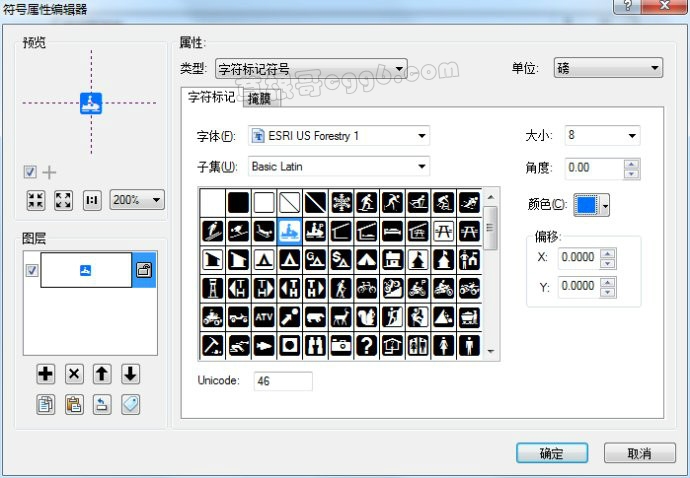This screenshot has height=478, width=690.
Task: Click the glyph grid scroll down arrow
Action: tap(491, 351)
